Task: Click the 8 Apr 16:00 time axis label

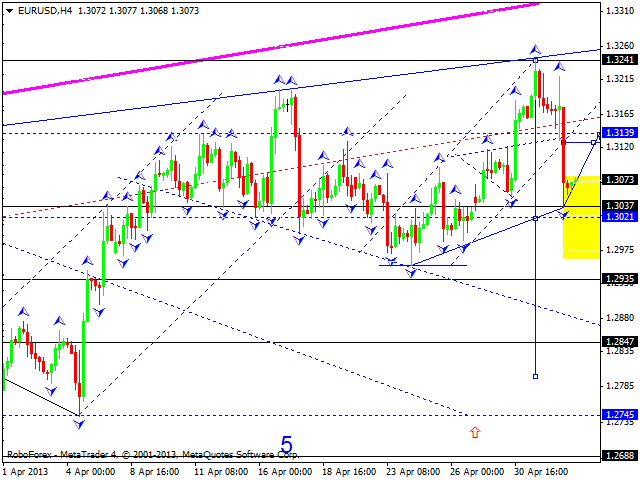Action: point(154,472)
